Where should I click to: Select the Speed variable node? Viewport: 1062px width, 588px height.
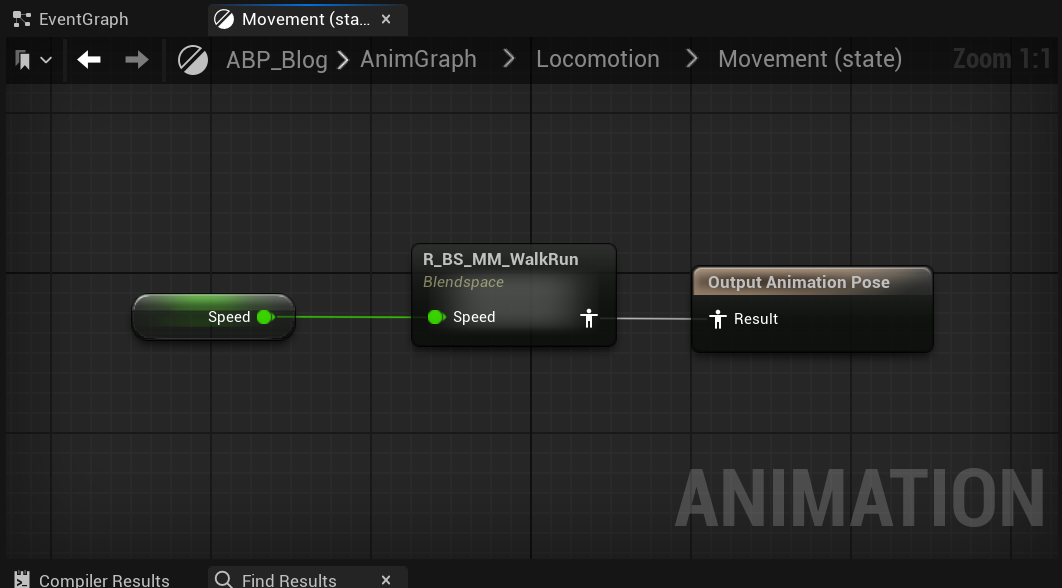(213, 316)
